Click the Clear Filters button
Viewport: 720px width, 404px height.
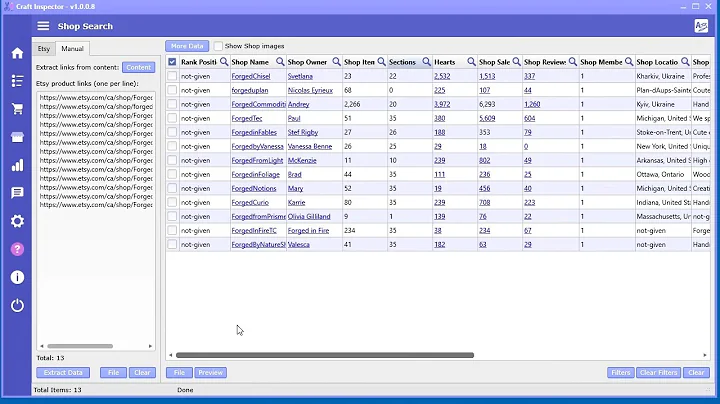click(x=659, y=372)
